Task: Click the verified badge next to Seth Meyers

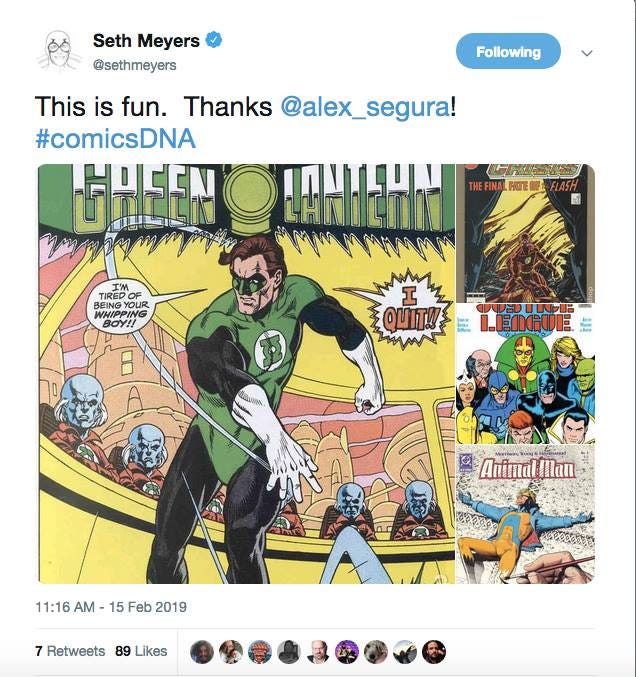Action: click(x=213, y=40)
